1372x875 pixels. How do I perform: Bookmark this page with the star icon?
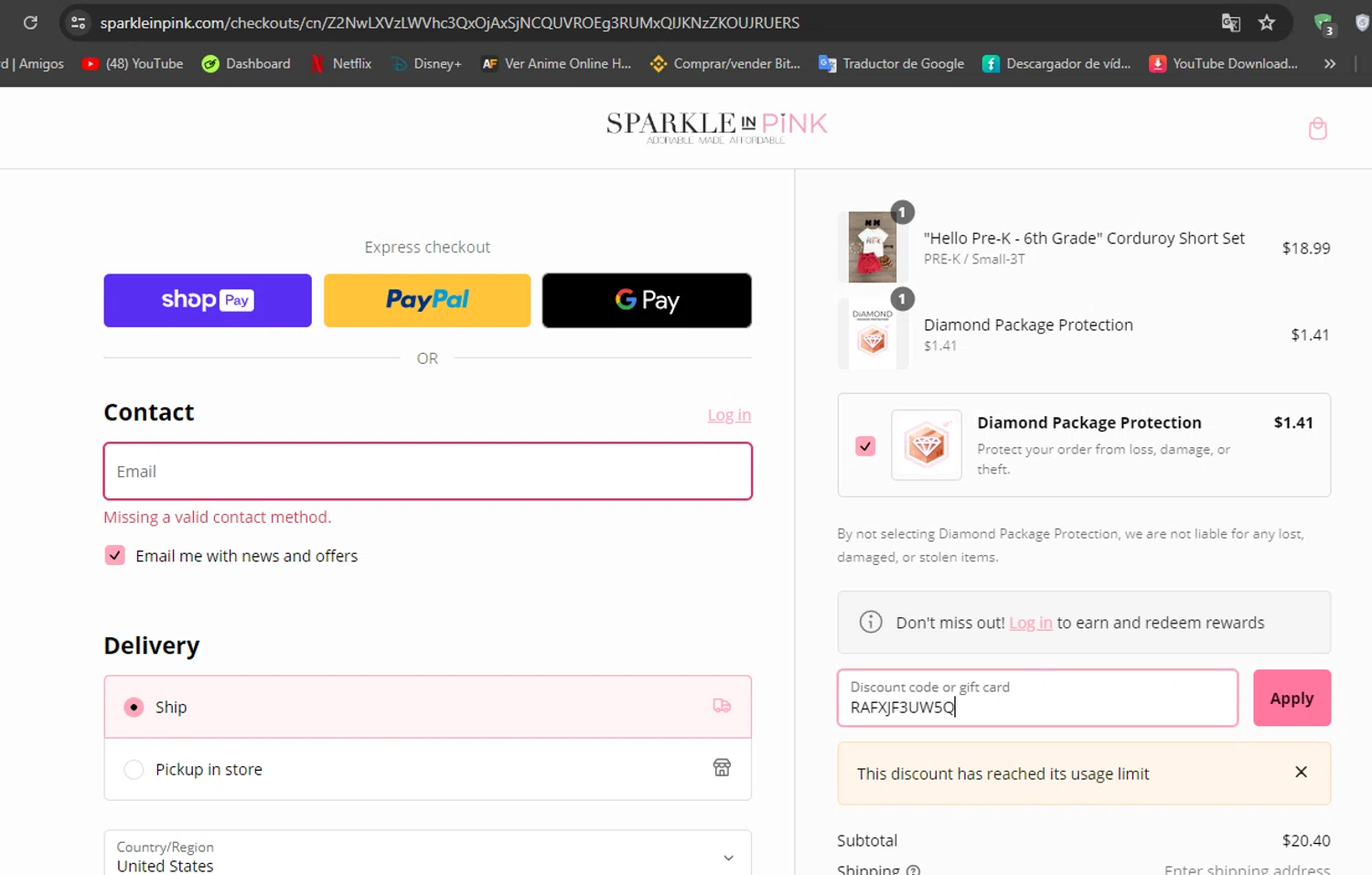pos(1267,23)
